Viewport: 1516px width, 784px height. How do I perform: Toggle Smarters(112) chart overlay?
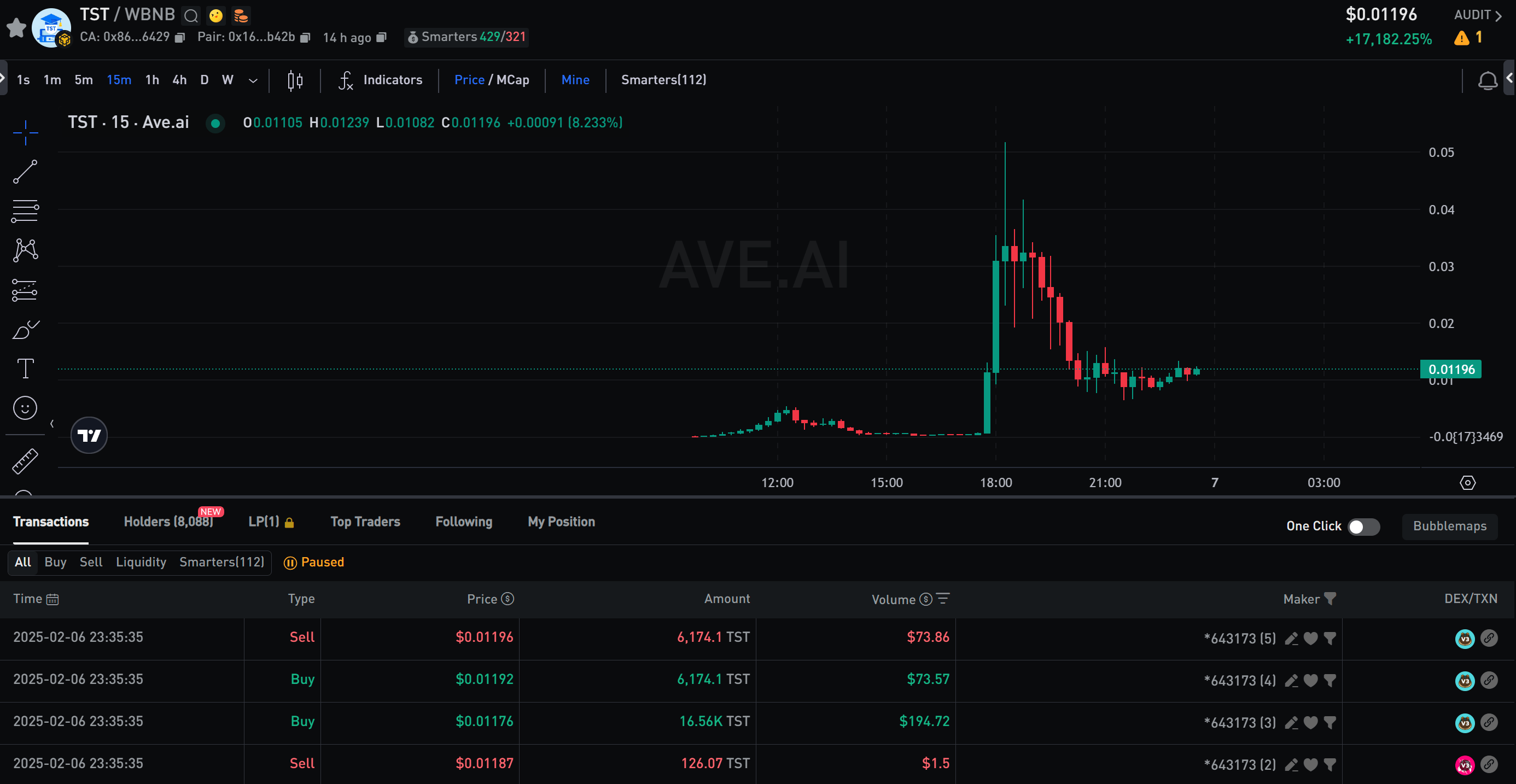pyautogui.click(x=664, y=80)
